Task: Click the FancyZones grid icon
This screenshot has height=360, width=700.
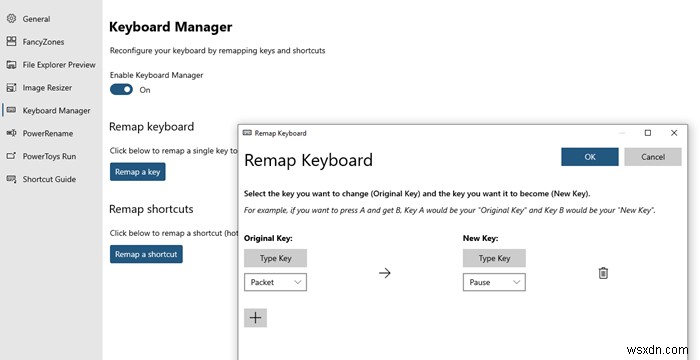Action: [12, 42]
